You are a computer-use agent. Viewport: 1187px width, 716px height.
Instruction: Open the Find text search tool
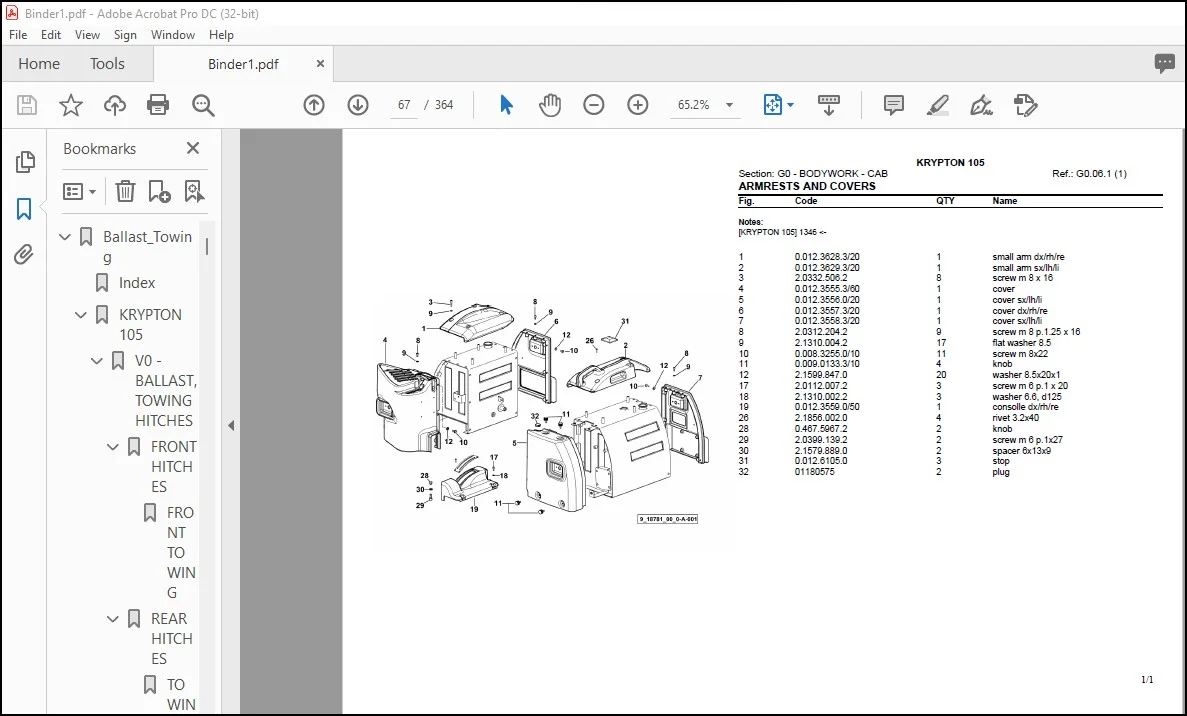[203, 105]
